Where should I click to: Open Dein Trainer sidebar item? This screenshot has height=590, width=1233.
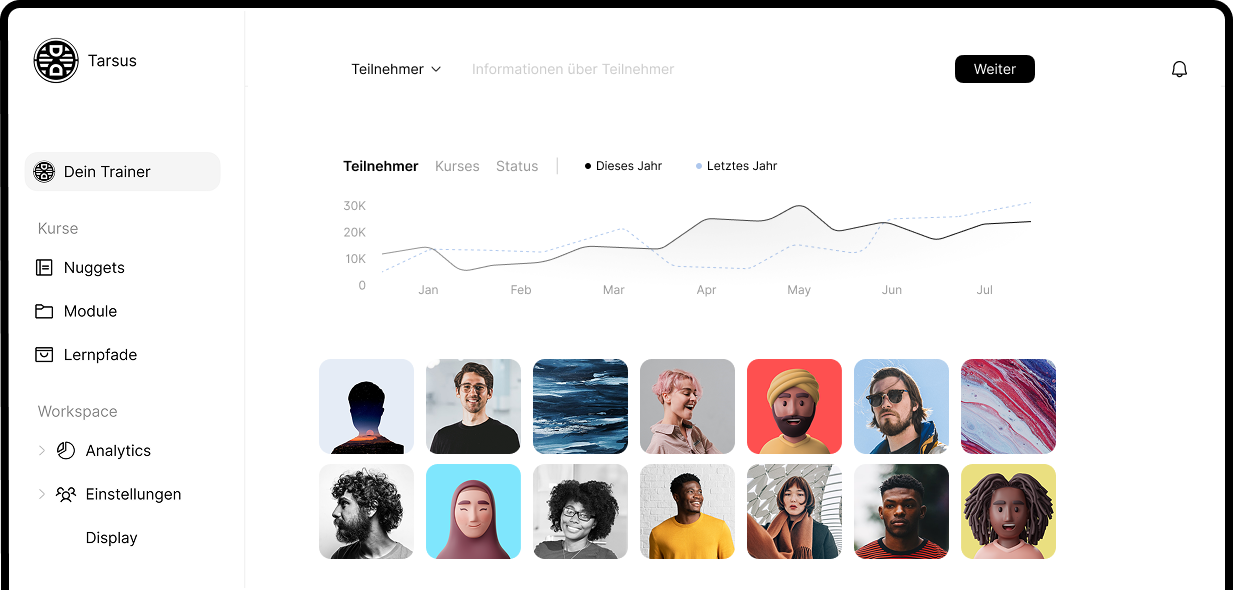coord(122,172)
